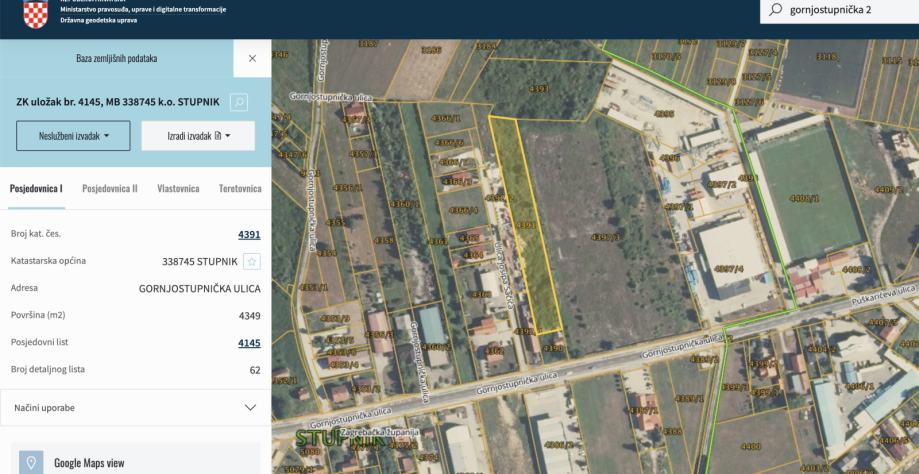The width and height of the screenshot is (919, 474).
Task: Click the Croatian coat of arms logo
Action: click(35, 13)
